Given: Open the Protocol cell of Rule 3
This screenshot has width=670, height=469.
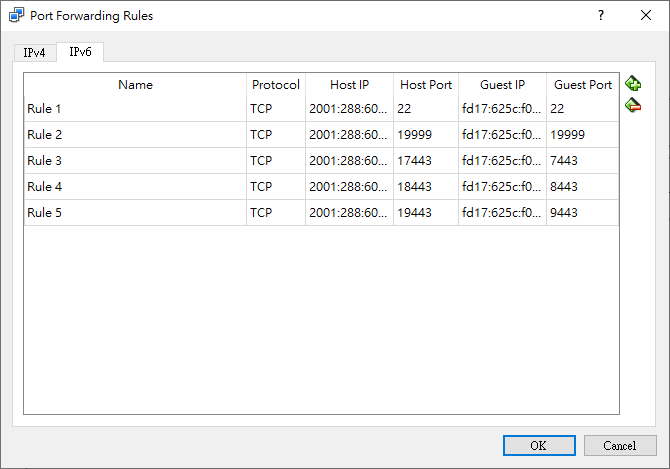Looking at the screenshot, I should (x=275, y=161).
